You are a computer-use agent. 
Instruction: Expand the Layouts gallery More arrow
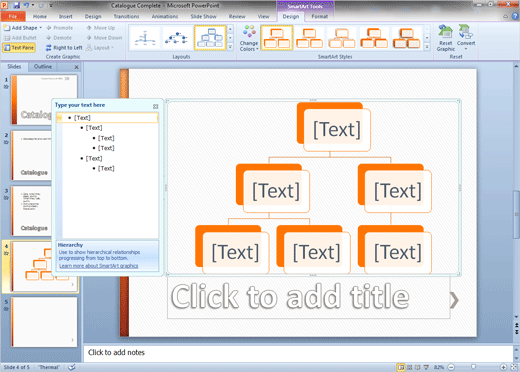[x=230, y=47]
